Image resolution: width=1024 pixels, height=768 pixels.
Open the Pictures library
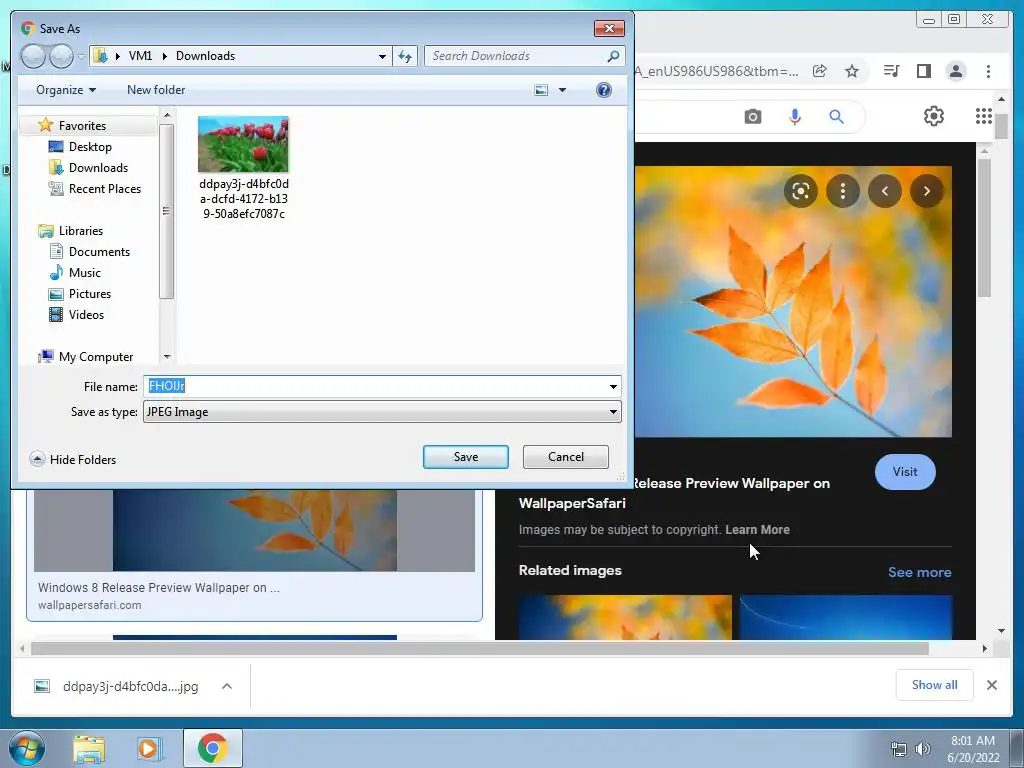(x=89, y=294)
